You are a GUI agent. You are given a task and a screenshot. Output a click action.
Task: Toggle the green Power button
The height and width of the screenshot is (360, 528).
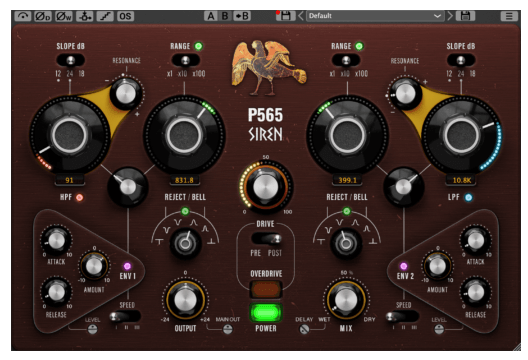point(266,313)
